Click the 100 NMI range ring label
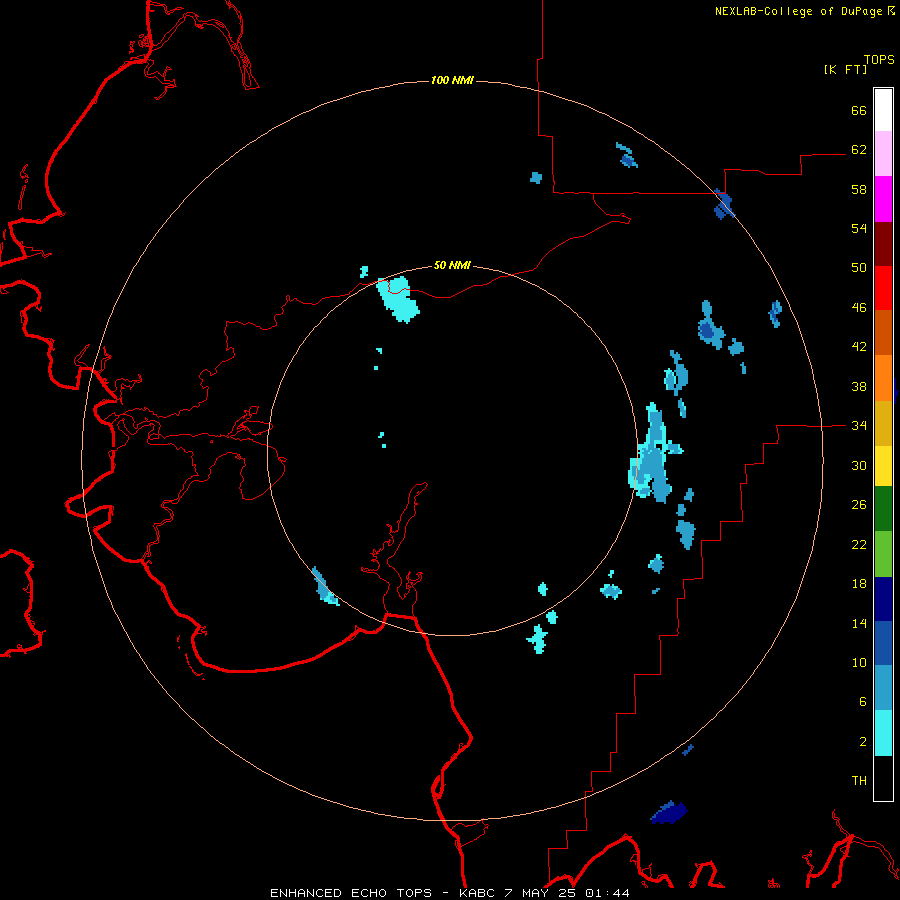900x900 pixels. click(452, 80)
